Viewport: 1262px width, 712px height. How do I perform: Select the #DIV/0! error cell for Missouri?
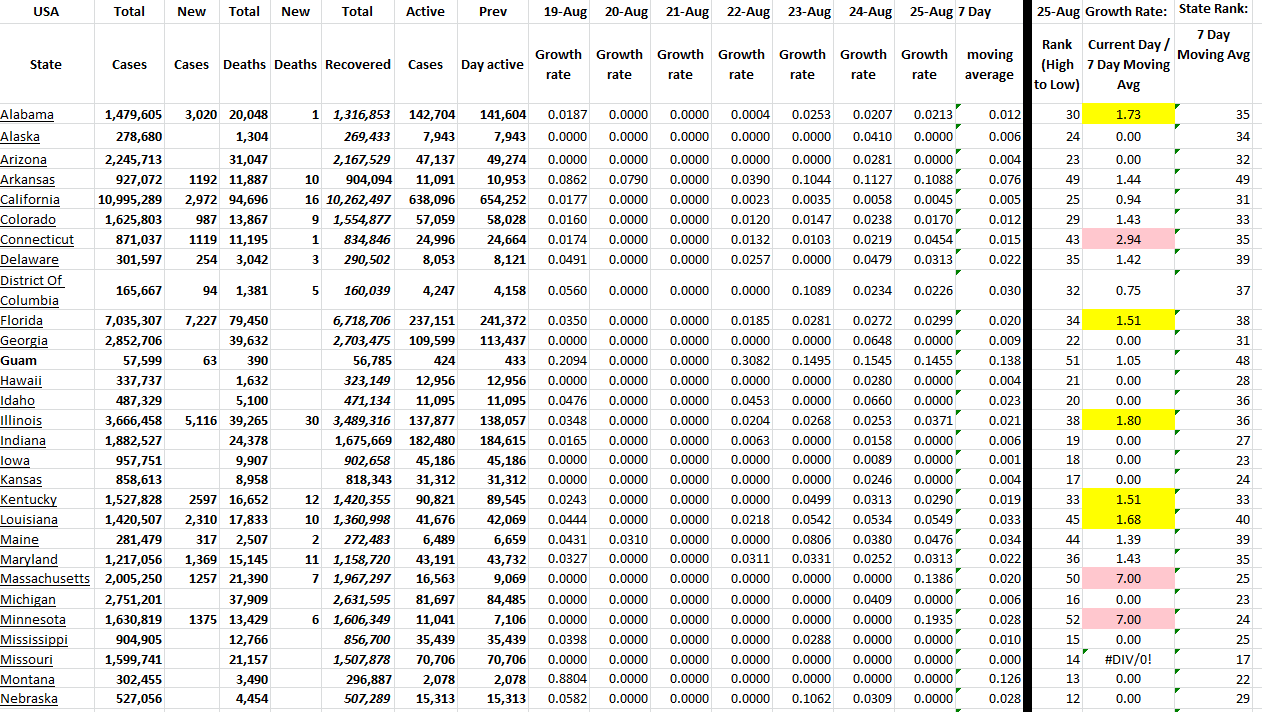(x=1128, y=659)
